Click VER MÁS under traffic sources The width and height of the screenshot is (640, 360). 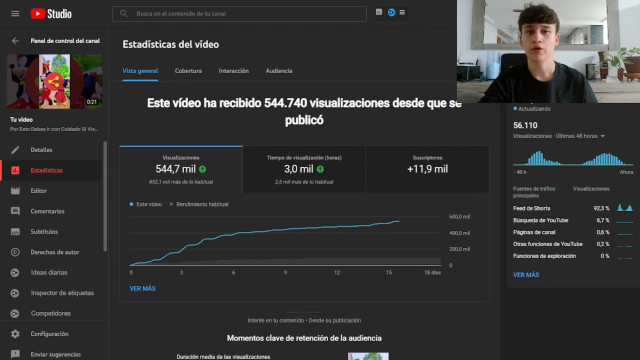pyautogui.click(x=526, y=275)
